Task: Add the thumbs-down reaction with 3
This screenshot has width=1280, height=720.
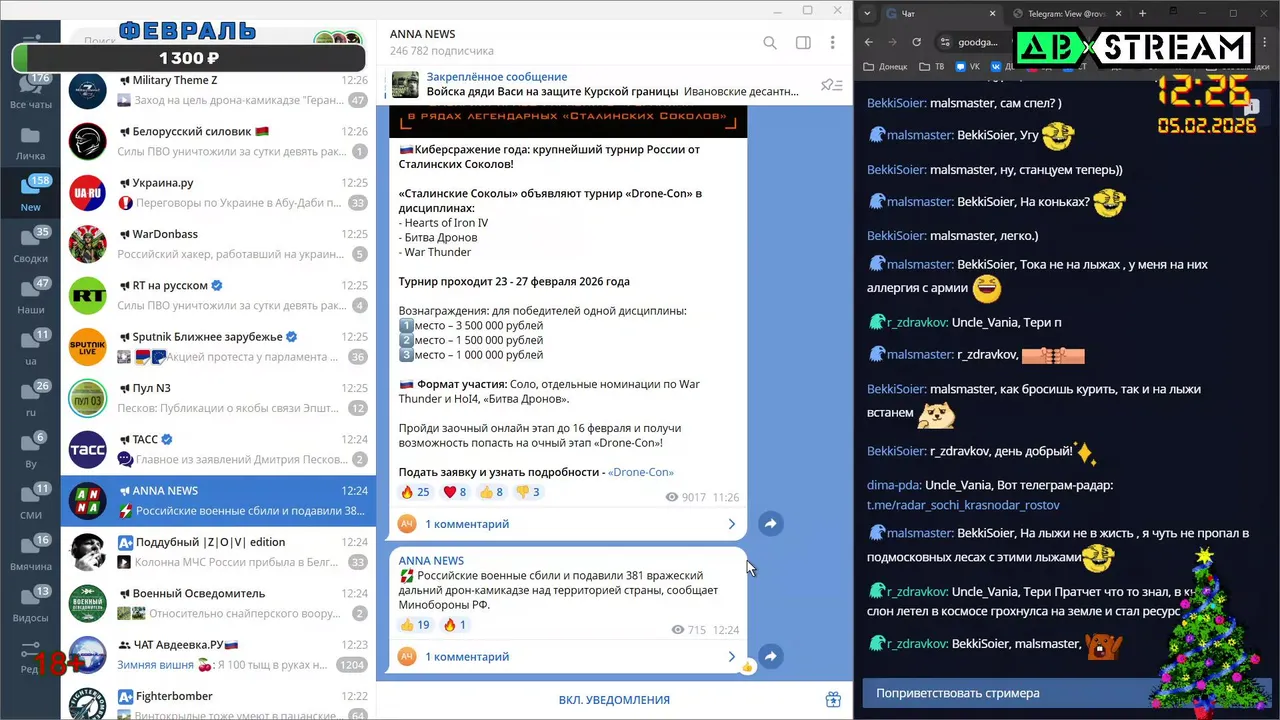Action: [x=527, y=492]
